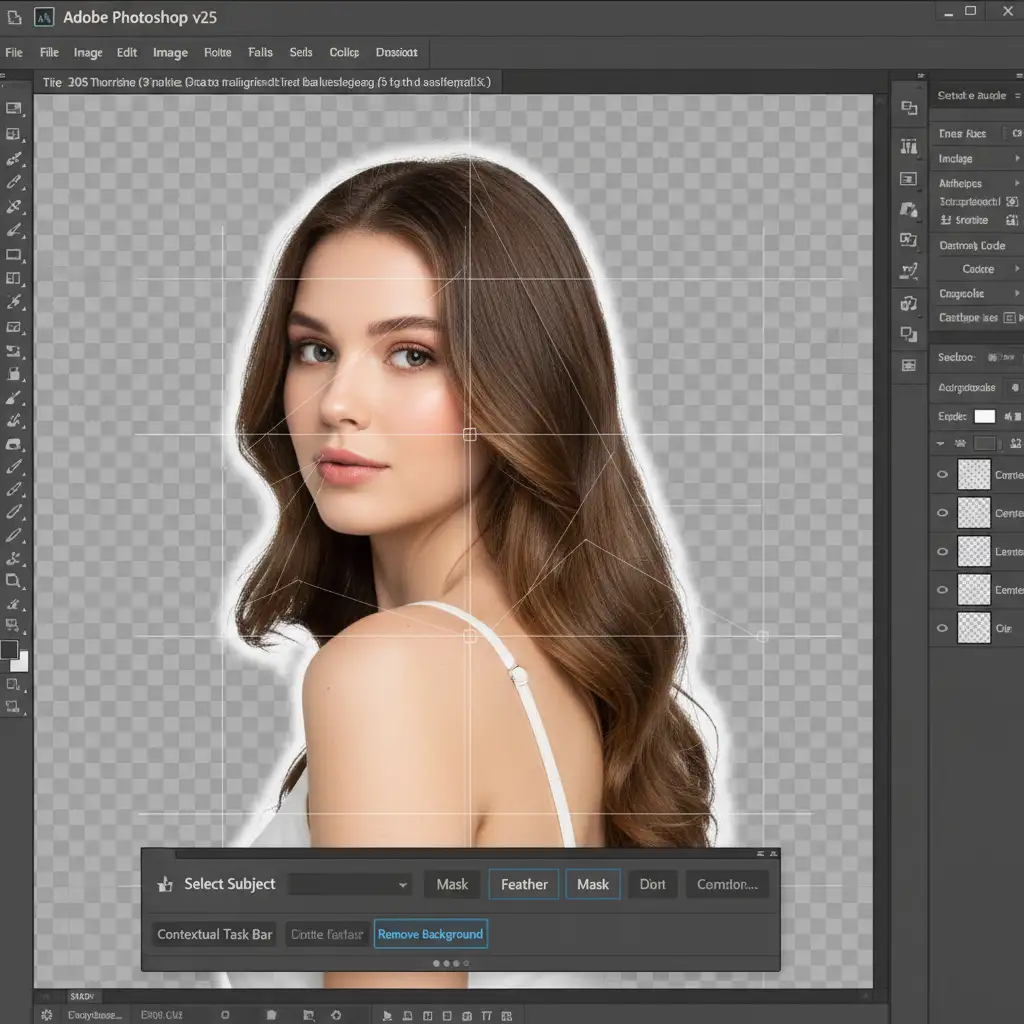Toggle visibility of the Lemter layer

(942, 551)
